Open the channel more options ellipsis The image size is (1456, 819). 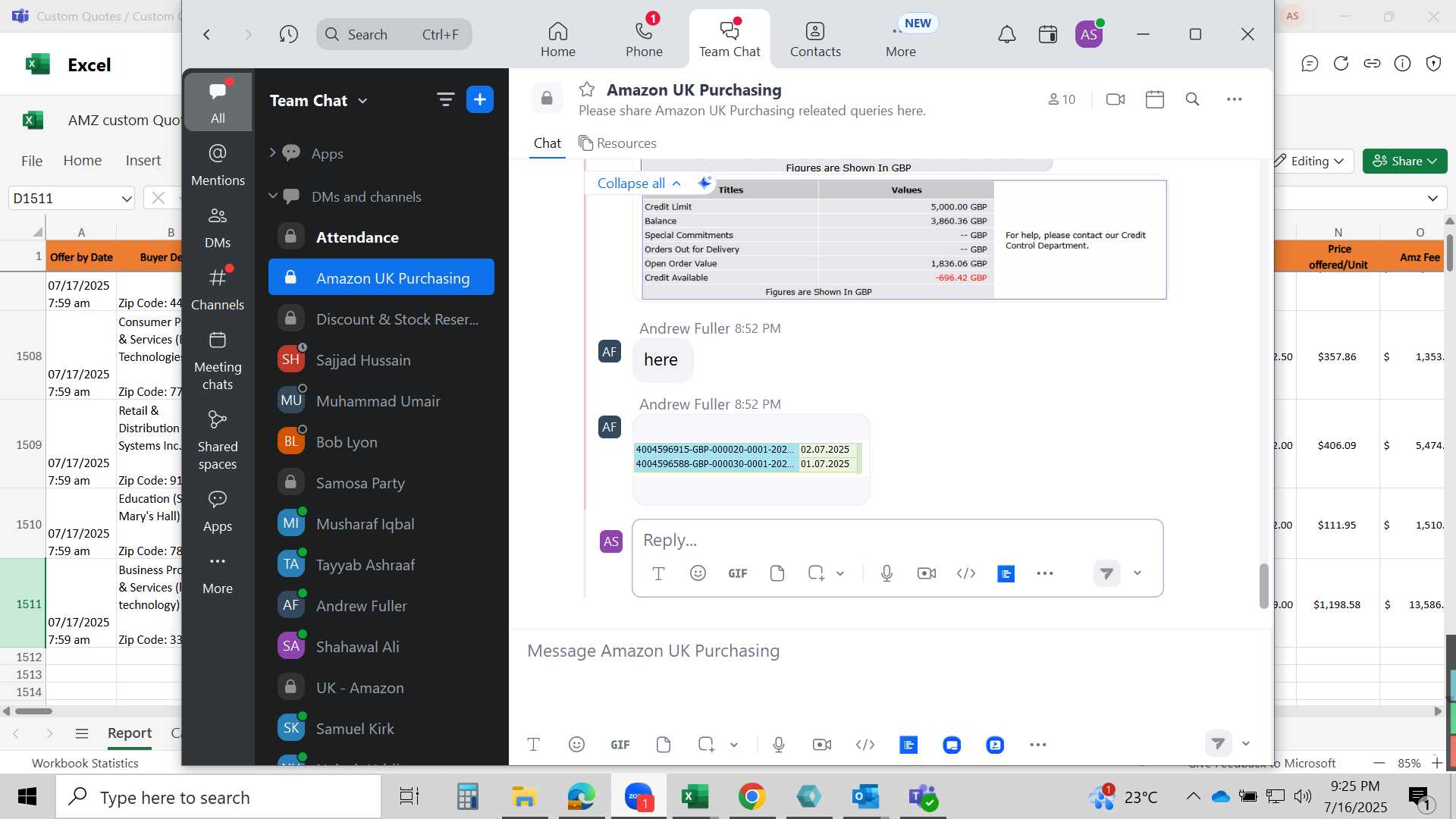click(x=1235, y=99)
